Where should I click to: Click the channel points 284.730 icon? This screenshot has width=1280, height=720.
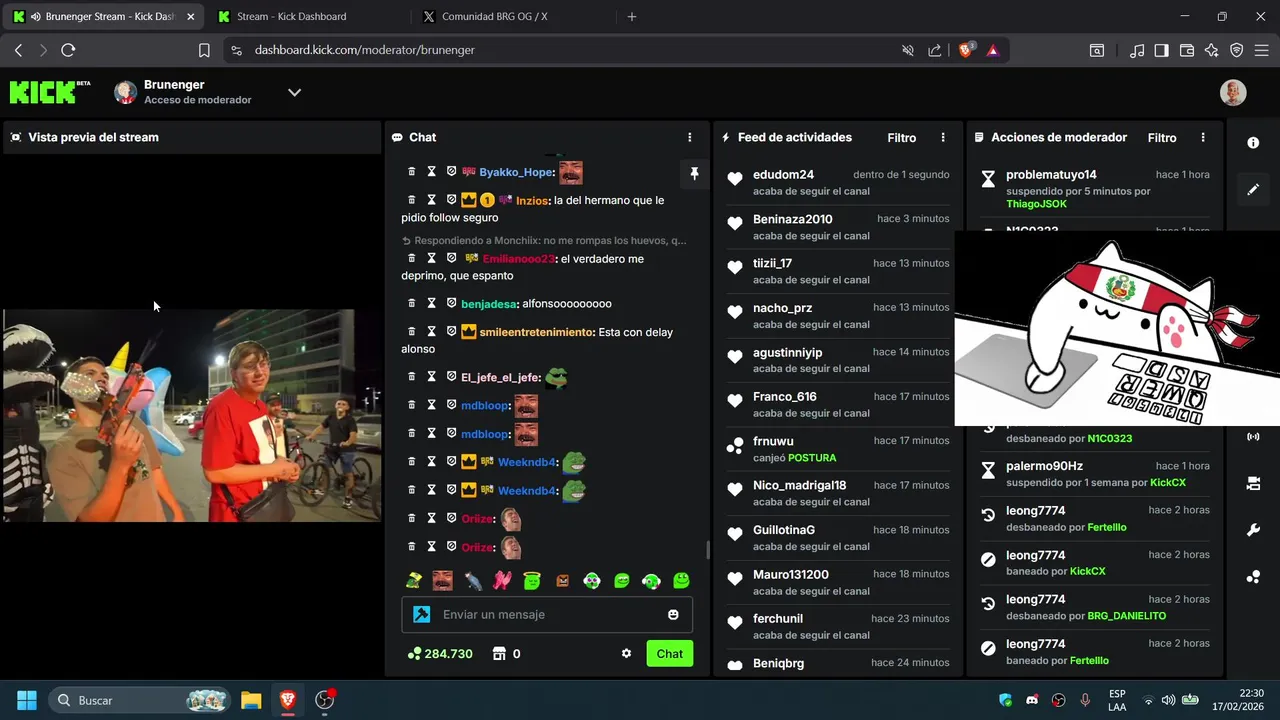click(414, 654)
